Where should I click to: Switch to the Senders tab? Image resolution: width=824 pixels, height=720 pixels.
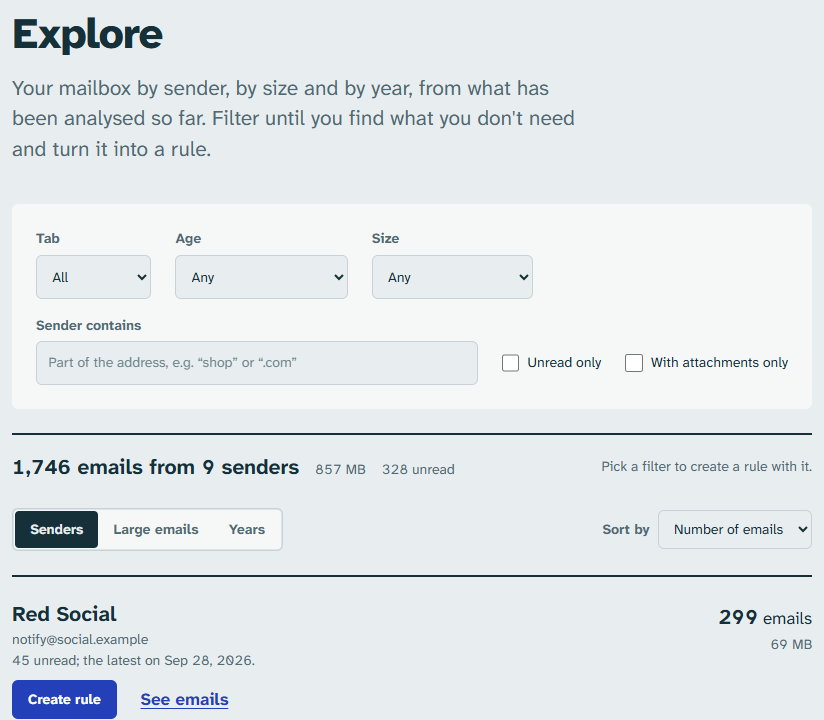pos(56,529)
